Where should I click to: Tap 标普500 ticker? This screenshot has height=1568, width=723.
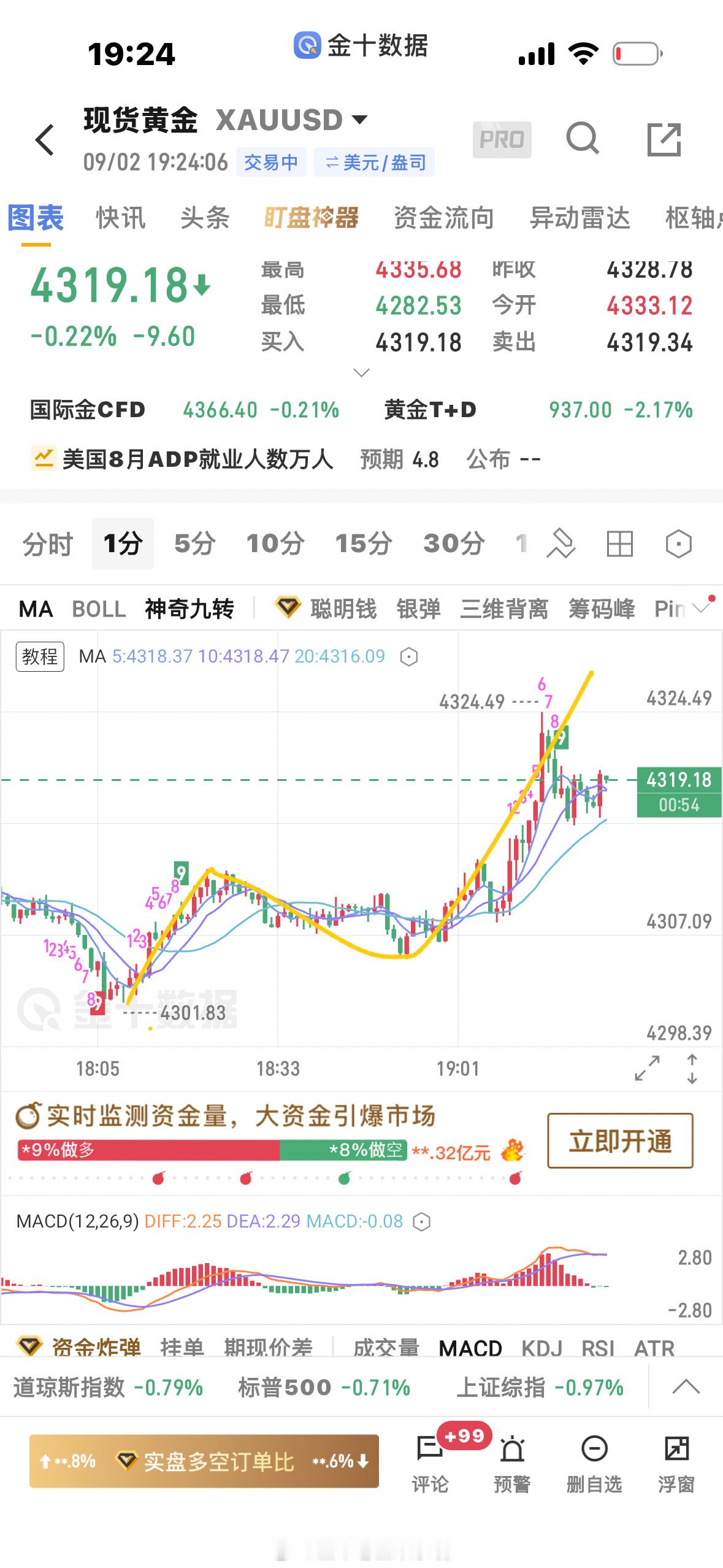click(324, 1388)
